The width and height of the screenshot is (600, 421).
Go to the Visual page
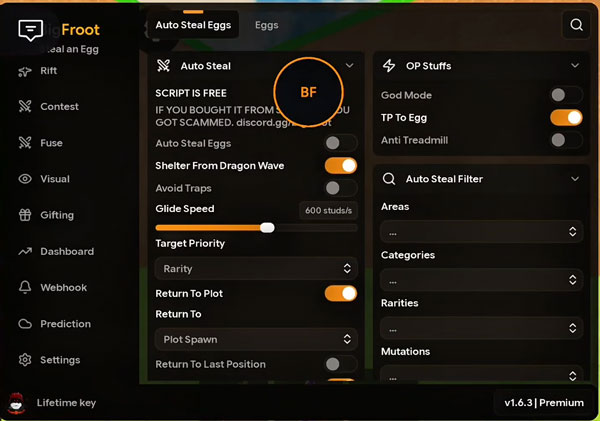pyautogui.click(x=55, y=179)
